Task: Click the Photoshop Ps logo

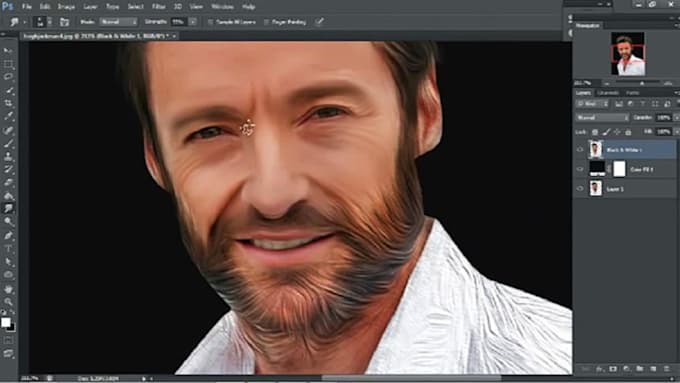Action: coord(7,6)
